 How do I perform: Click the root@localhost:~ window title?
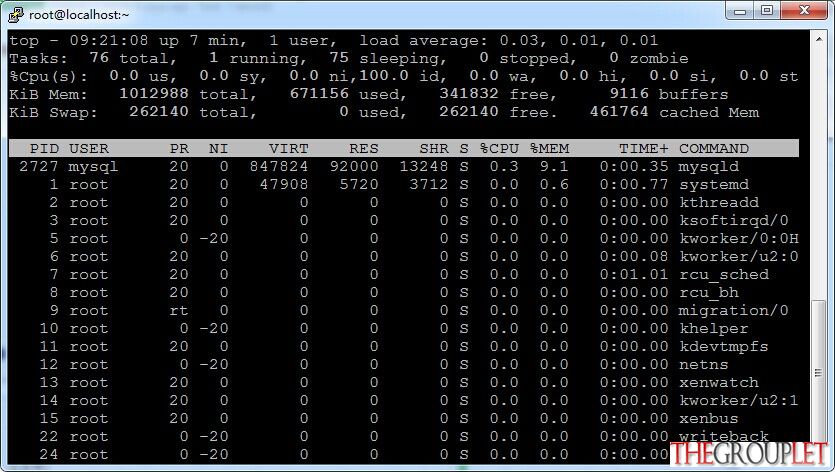pyautogui.click(x=79, y=15)
